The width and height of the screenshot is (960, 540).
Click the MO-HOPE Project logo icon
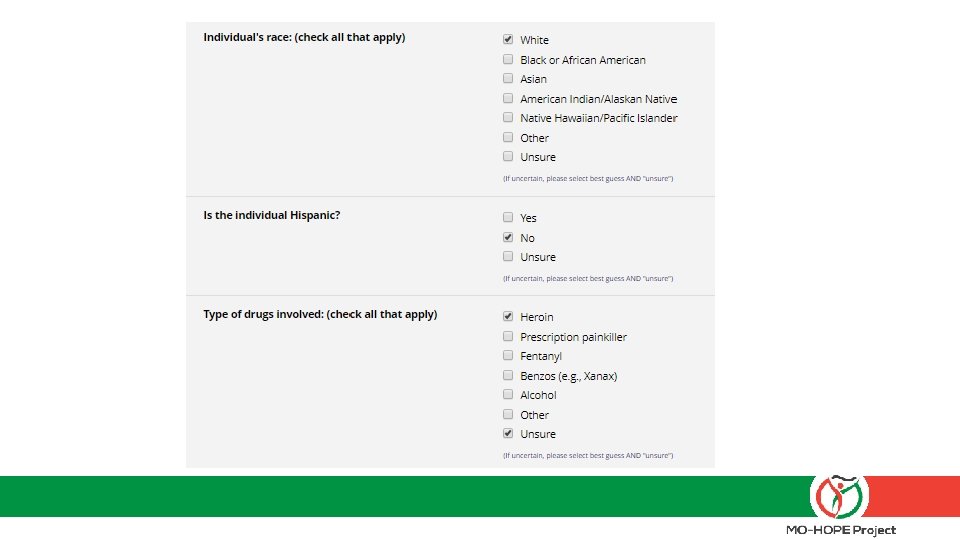[840, 495]
